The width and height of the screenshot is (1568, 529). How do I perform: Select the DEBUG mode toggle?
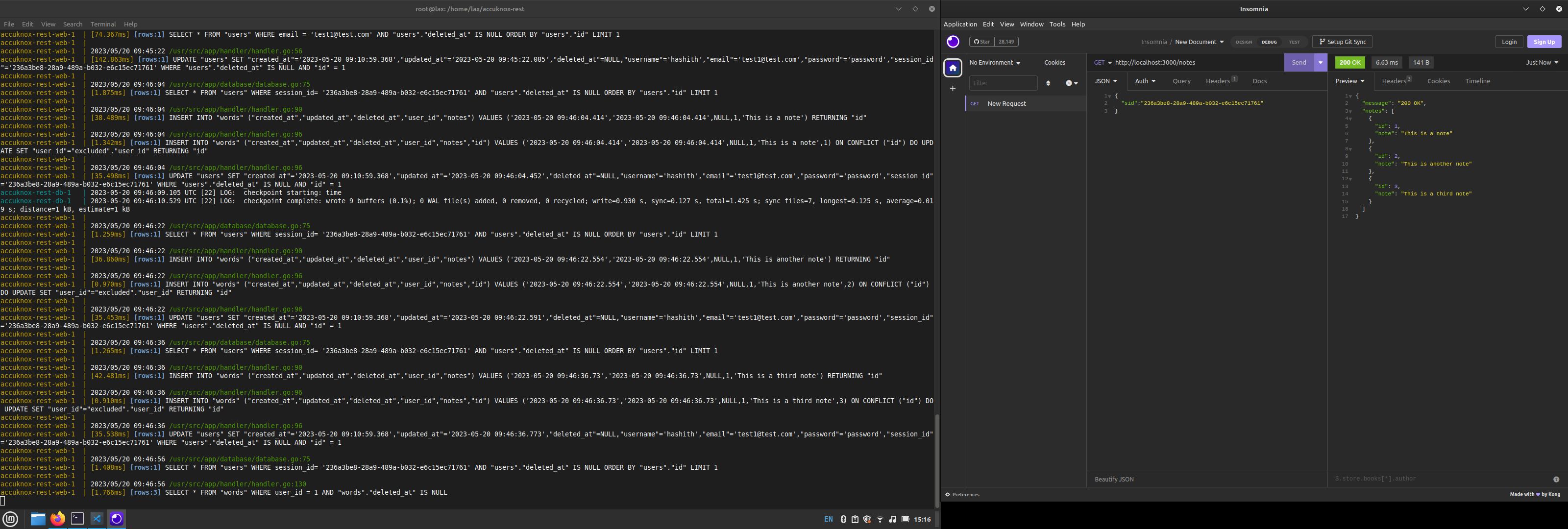(x=1269, y=42)
